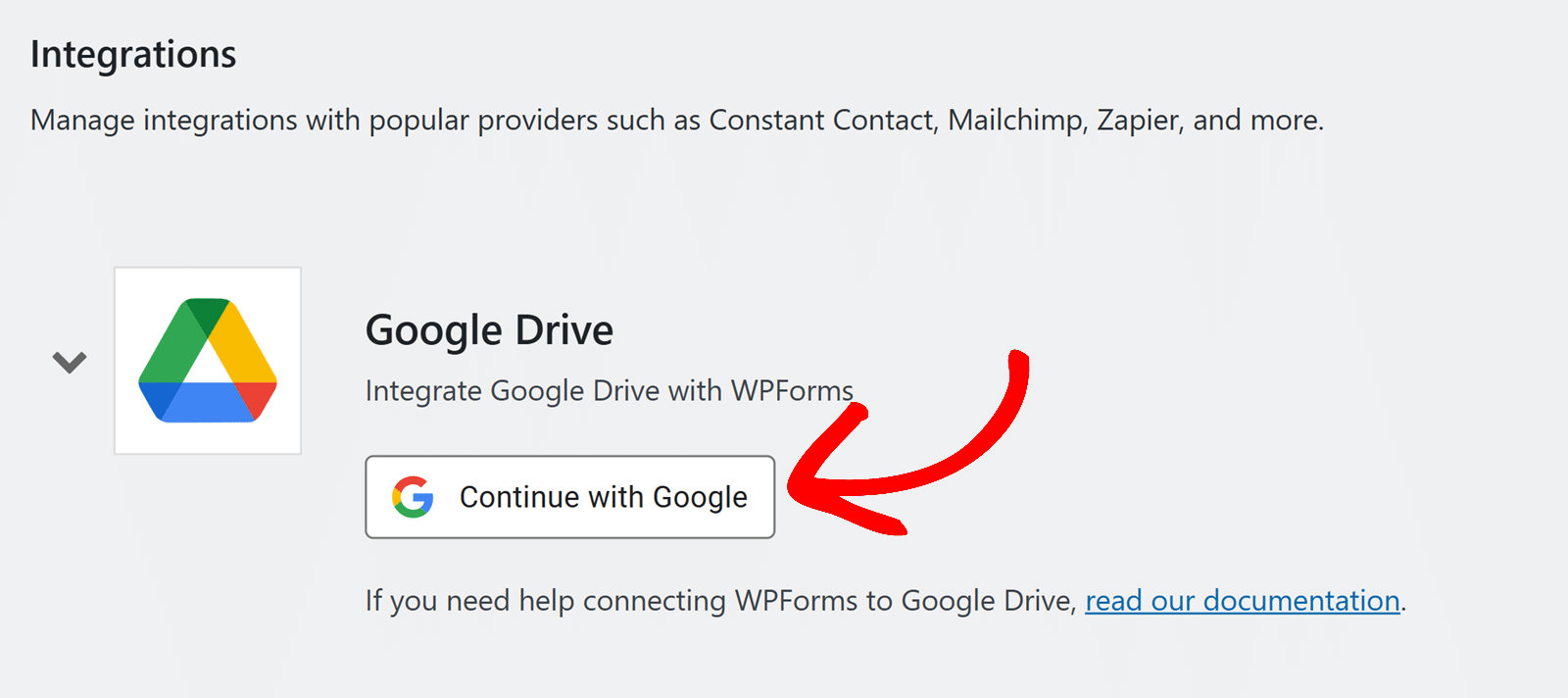Click the multicolored Google Drive integration icon
This screenshot has height=698, width=1568.
207,360
